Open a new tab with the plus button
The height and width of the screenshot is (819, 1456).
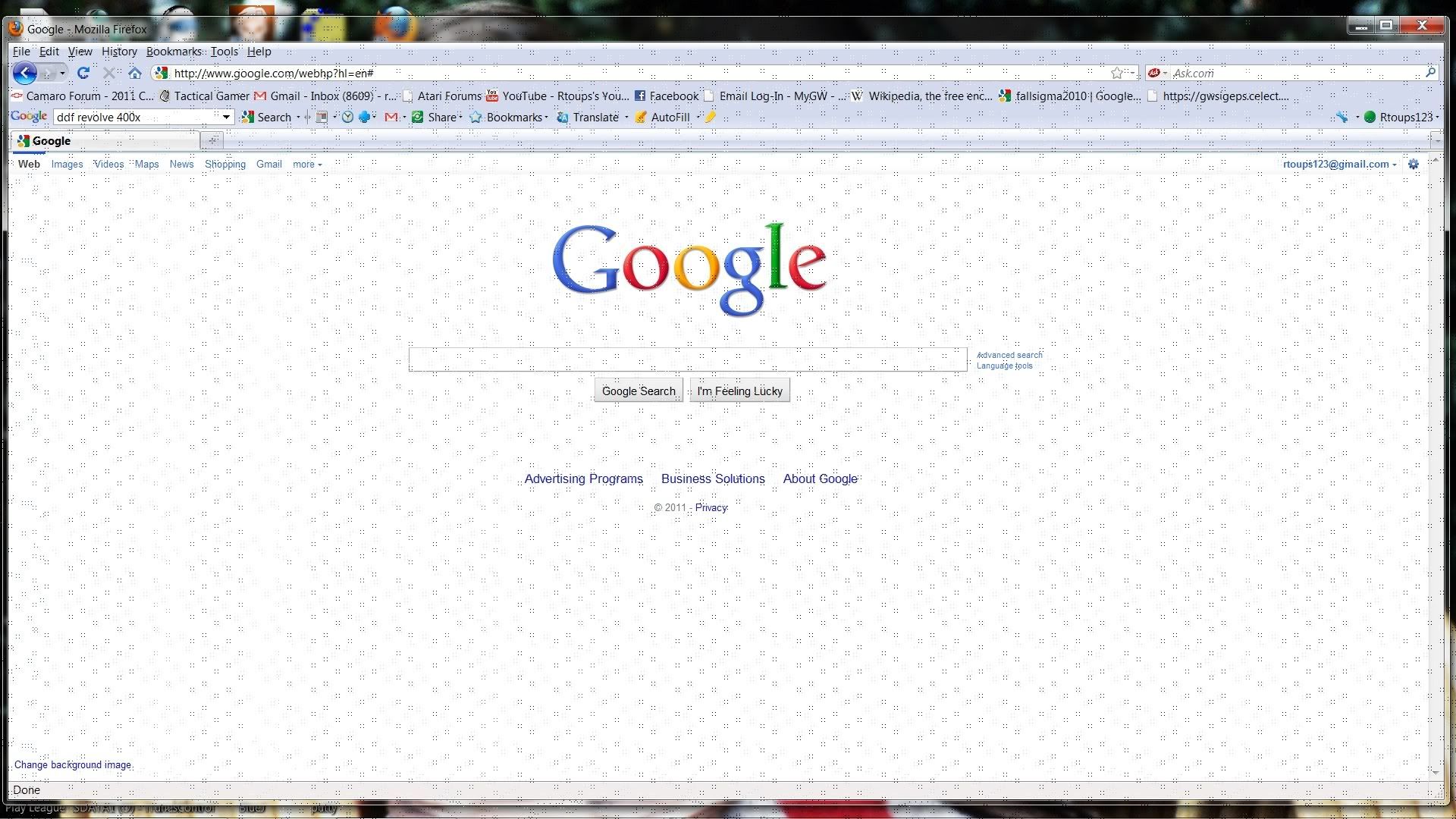click(212, 140)
